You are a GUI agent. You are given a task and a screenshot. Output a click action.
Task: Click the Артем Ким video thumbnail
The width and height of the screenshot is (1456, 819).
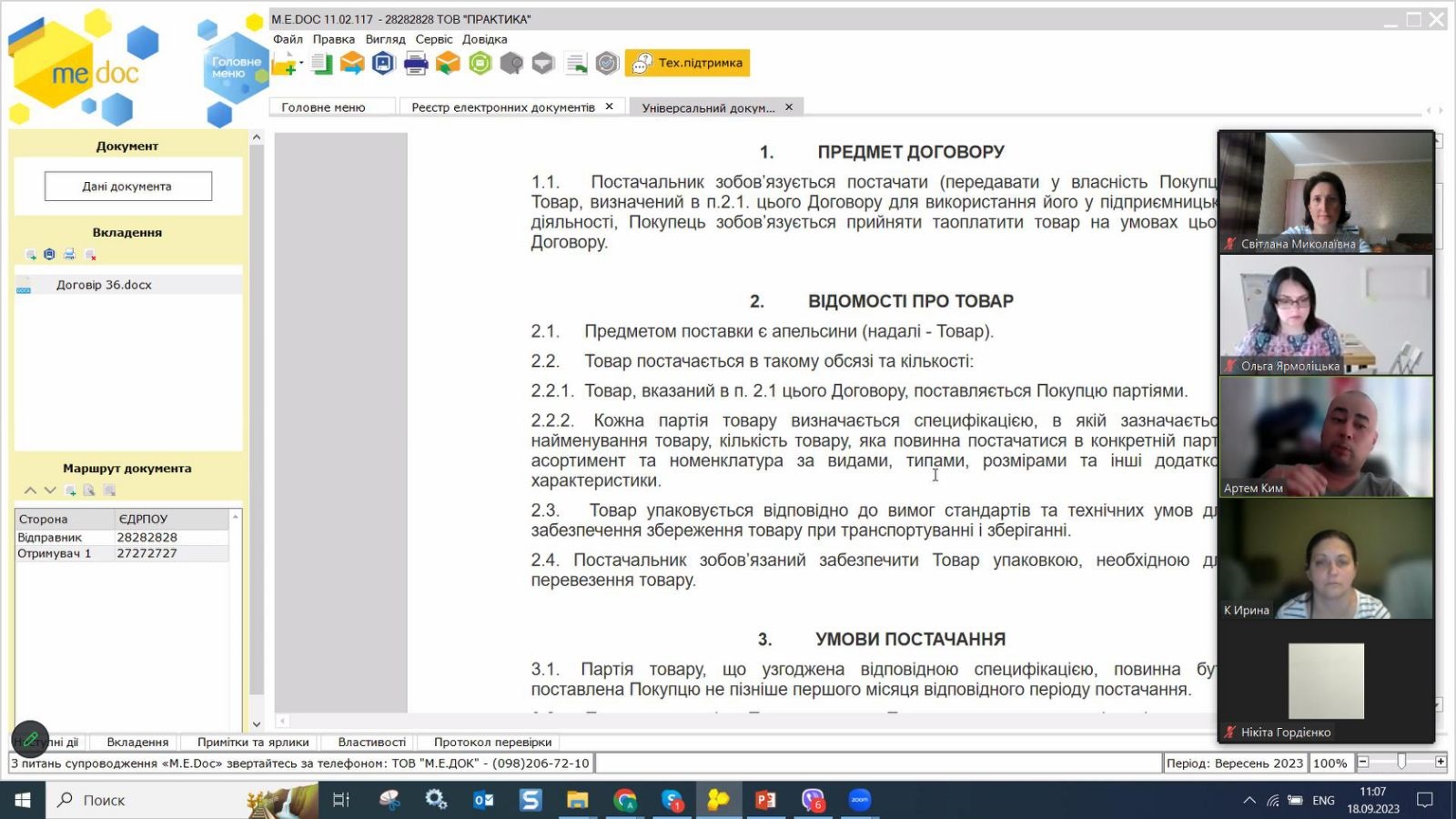[1326, 437]
